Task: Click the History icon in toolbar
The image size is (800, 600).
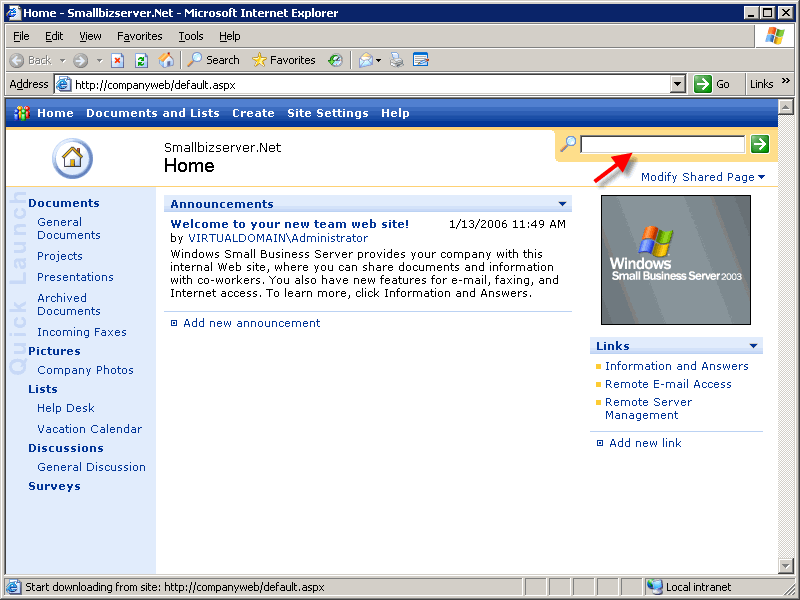Action: pos(335,60)
